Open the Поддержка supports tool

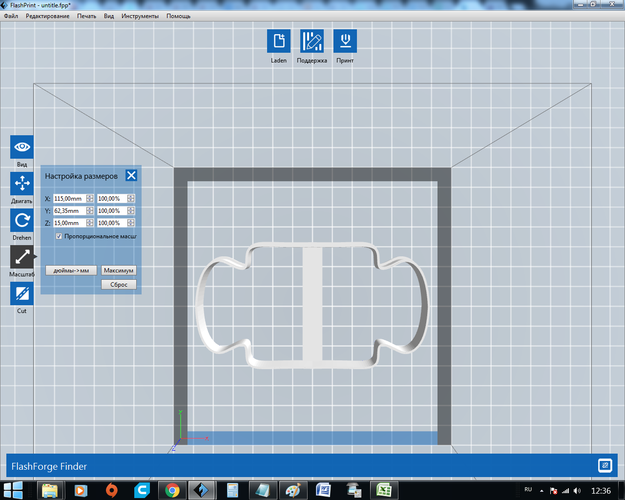(x=312, y=41)
